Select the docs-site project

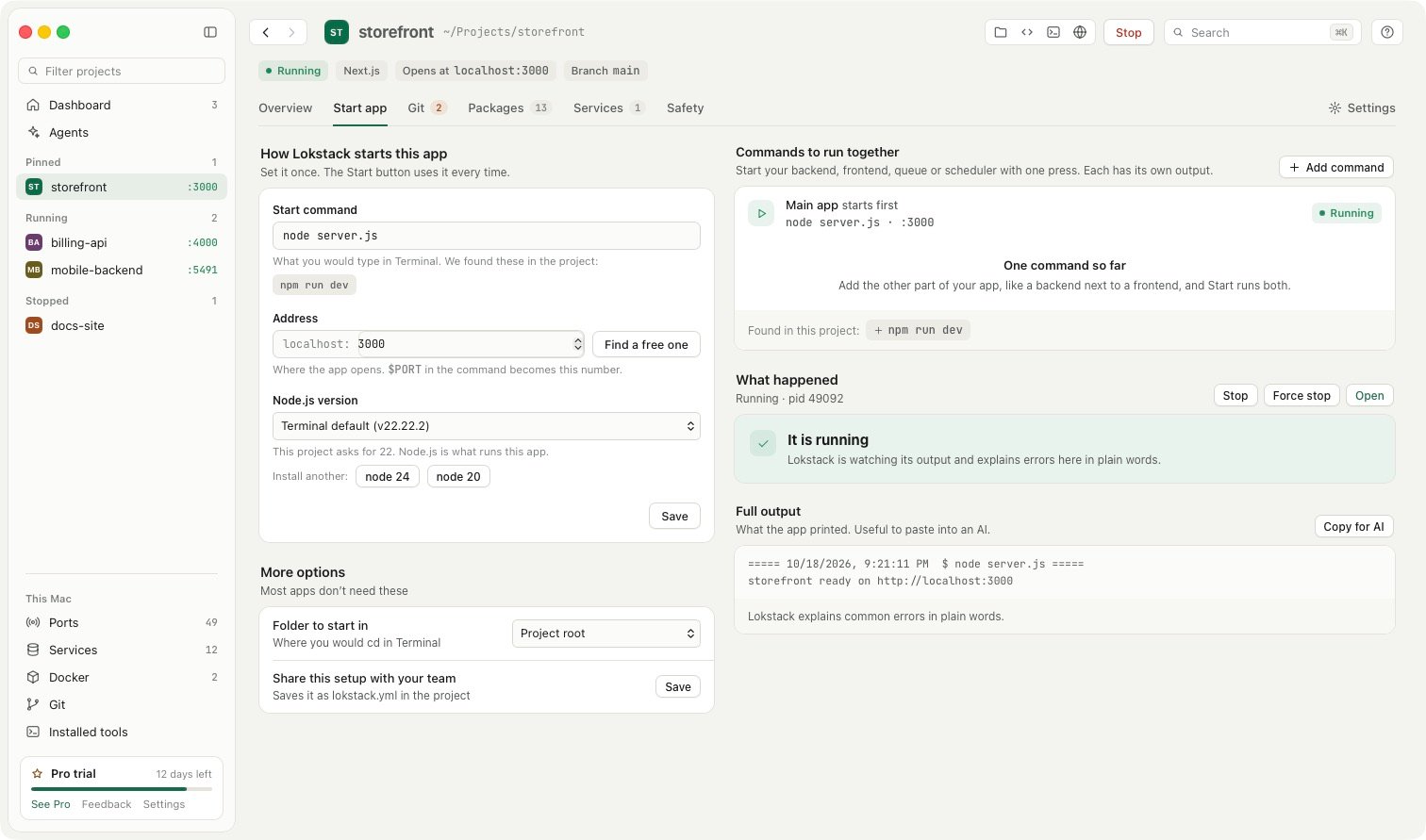[122, 325]
